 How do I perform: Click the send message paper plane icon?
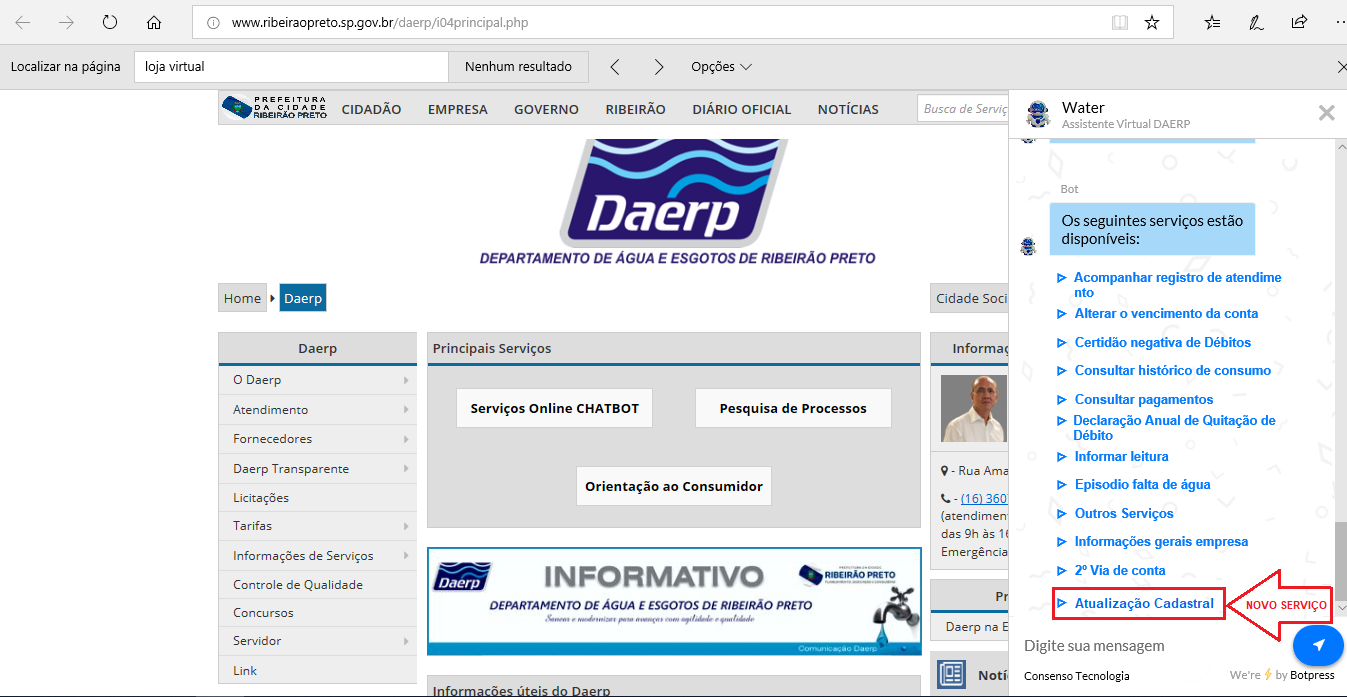pyautogui.click(x=1318, y=645)
